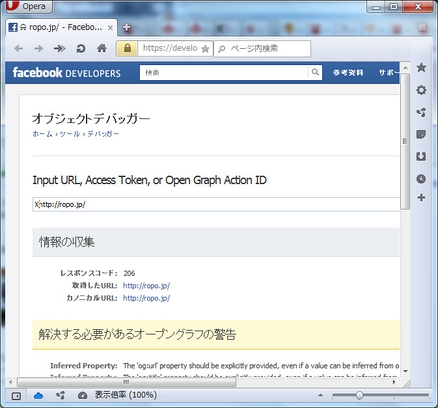Go to the home page
This screenshot has height=408, width=438.
[102, 48]
